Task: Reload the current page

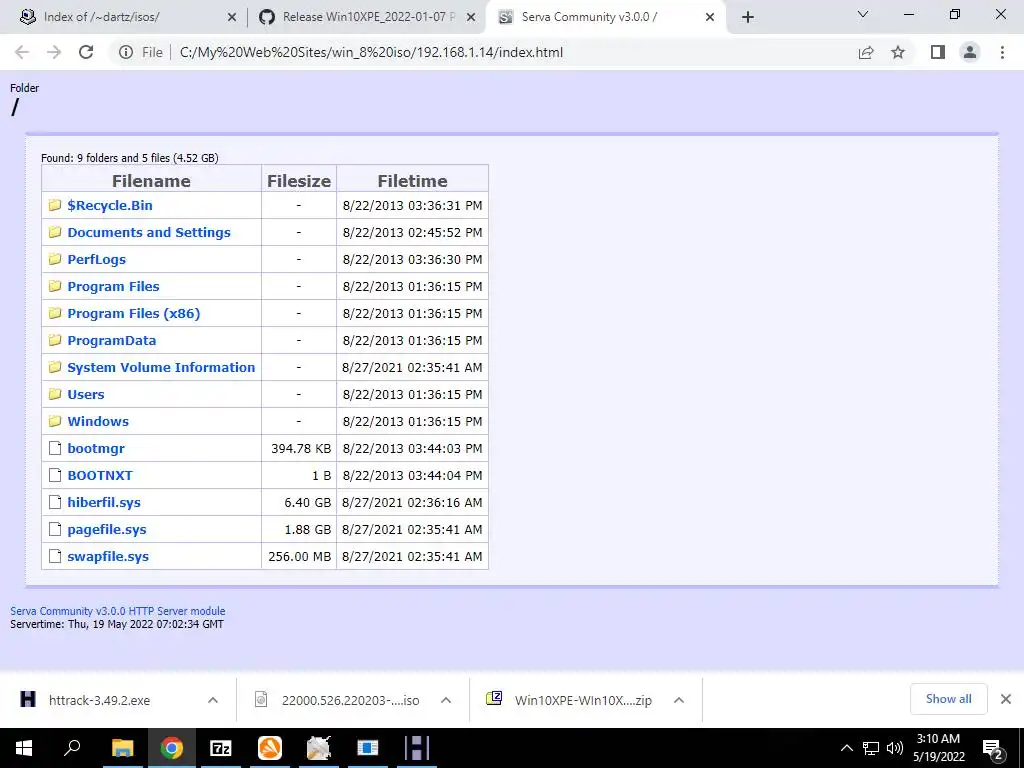Action: point(86,52)
